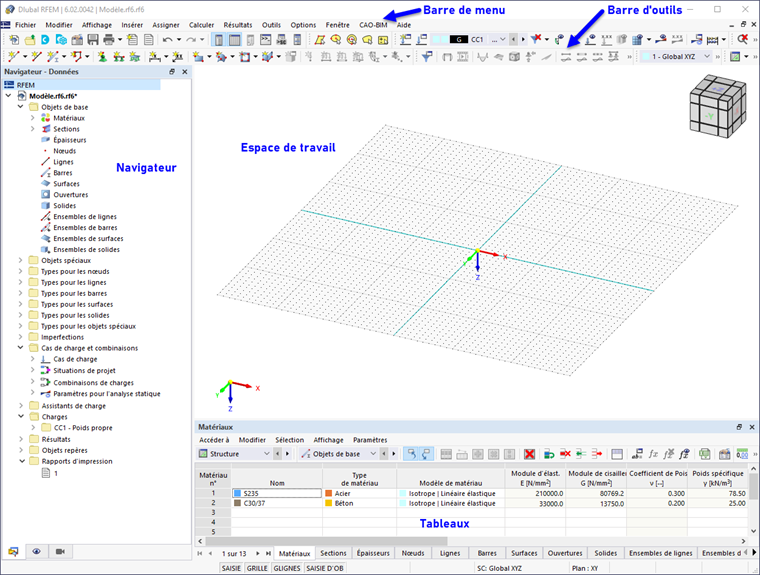Click Sélection in the Matériaux panel menu
This screenshot has height=575, width=760.
(289, 440)
